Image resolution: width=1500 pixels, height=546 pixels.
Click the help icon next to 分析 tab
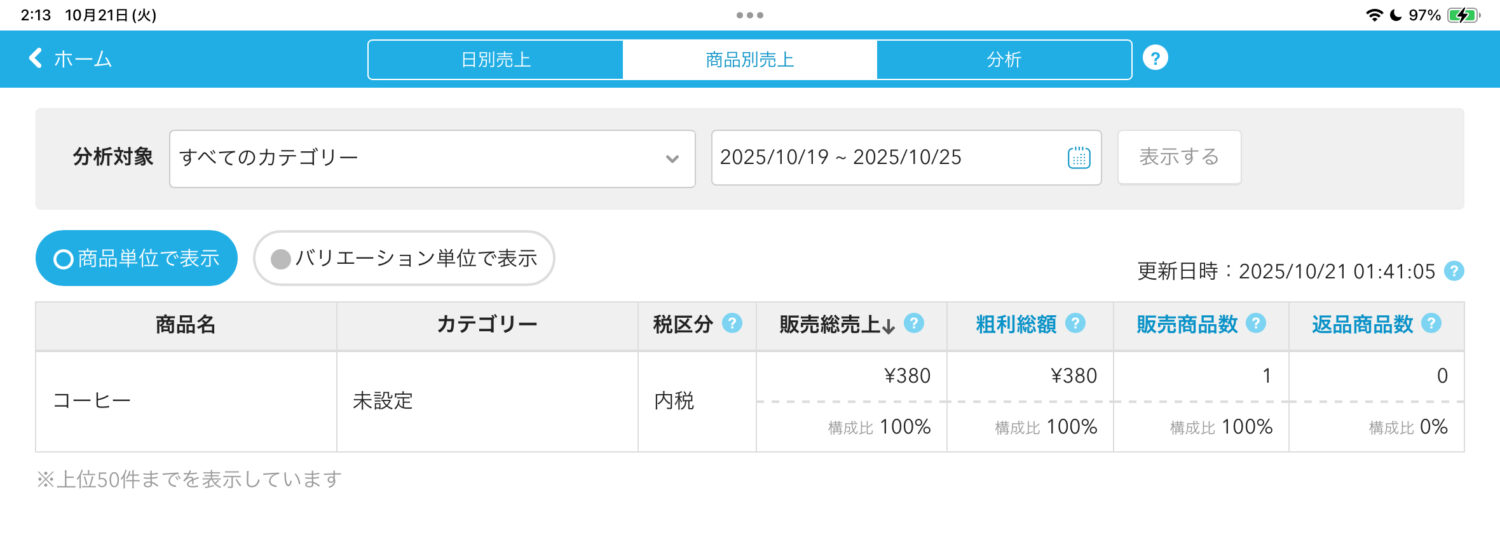[1155, 58]
